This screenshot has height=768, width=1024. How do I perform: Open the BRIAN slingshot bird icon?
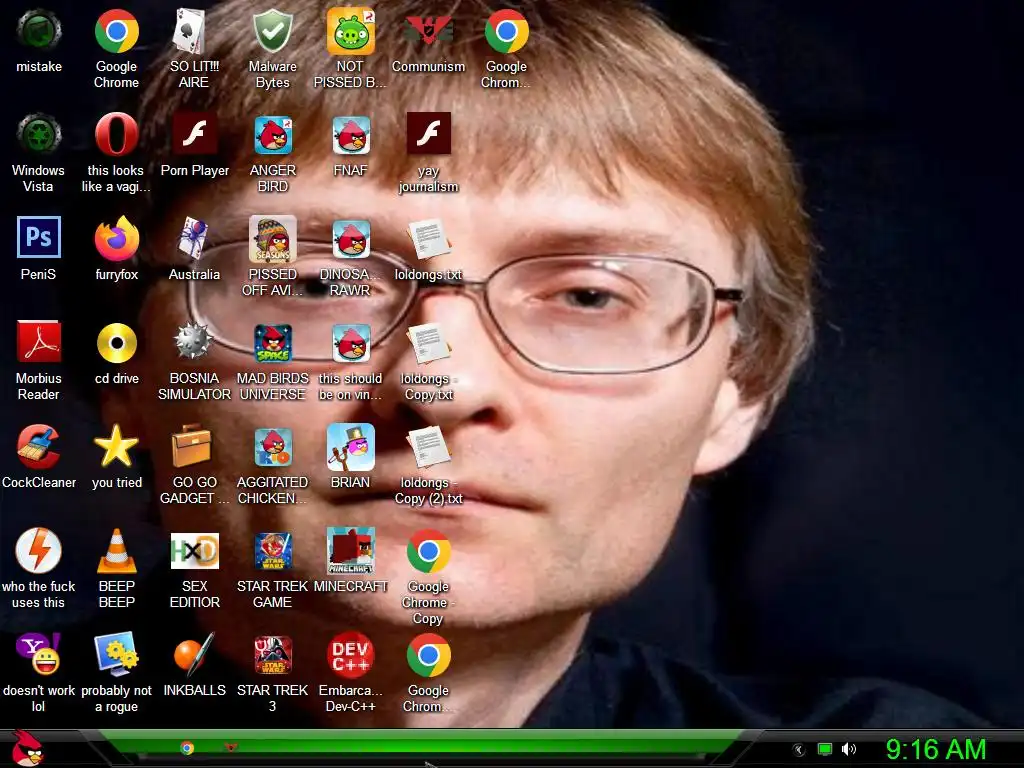(x=350, y=447)
